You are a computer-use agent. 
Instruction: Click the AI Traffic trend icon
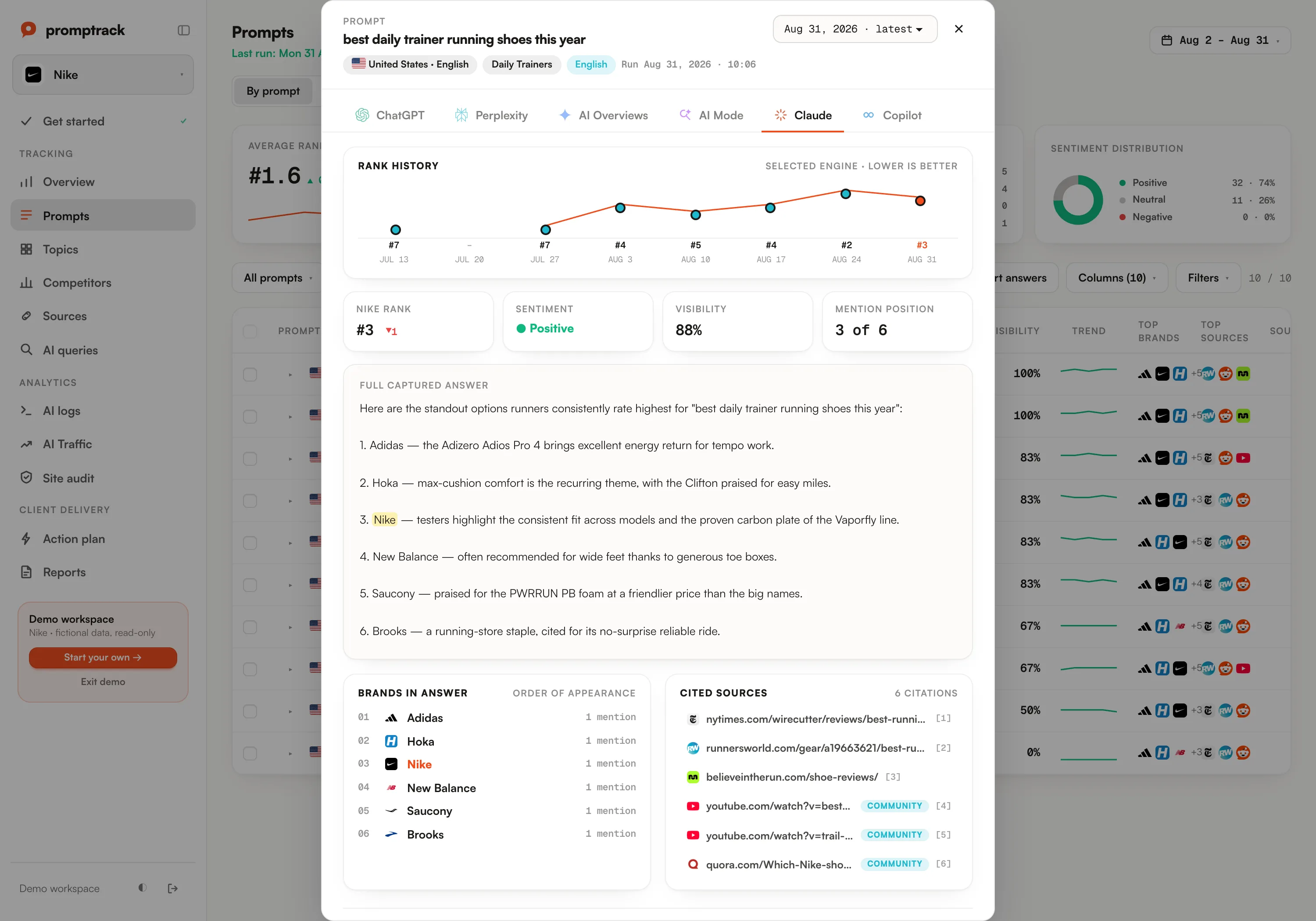click(x=26, y=444)
